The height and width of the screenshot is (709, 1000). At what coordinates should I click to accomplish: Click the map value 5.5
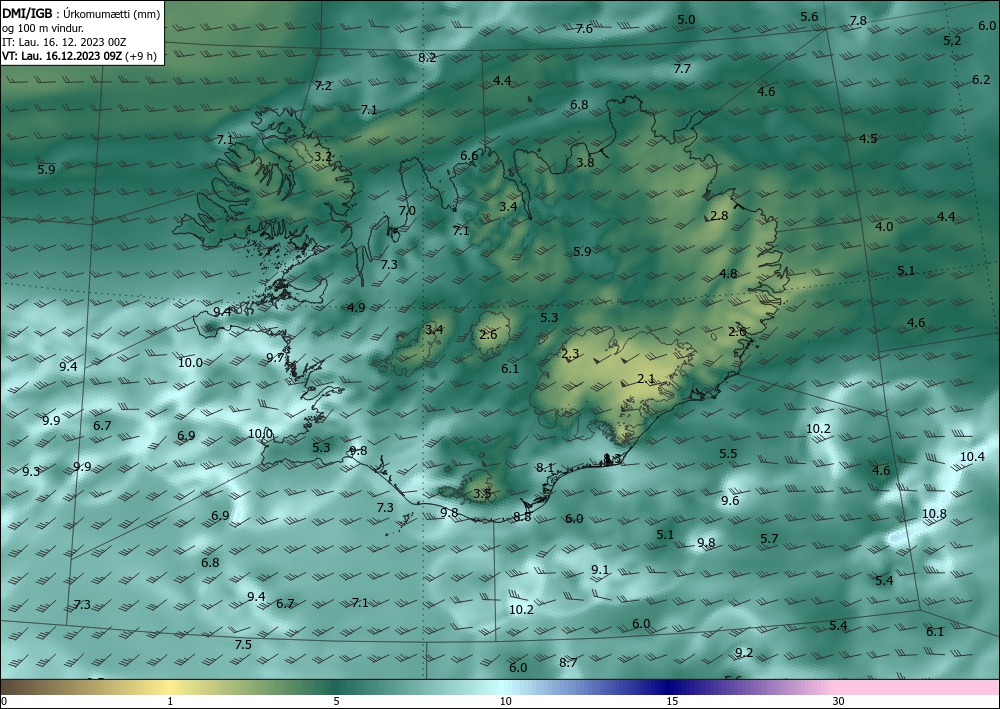click(x=728, y=454)
